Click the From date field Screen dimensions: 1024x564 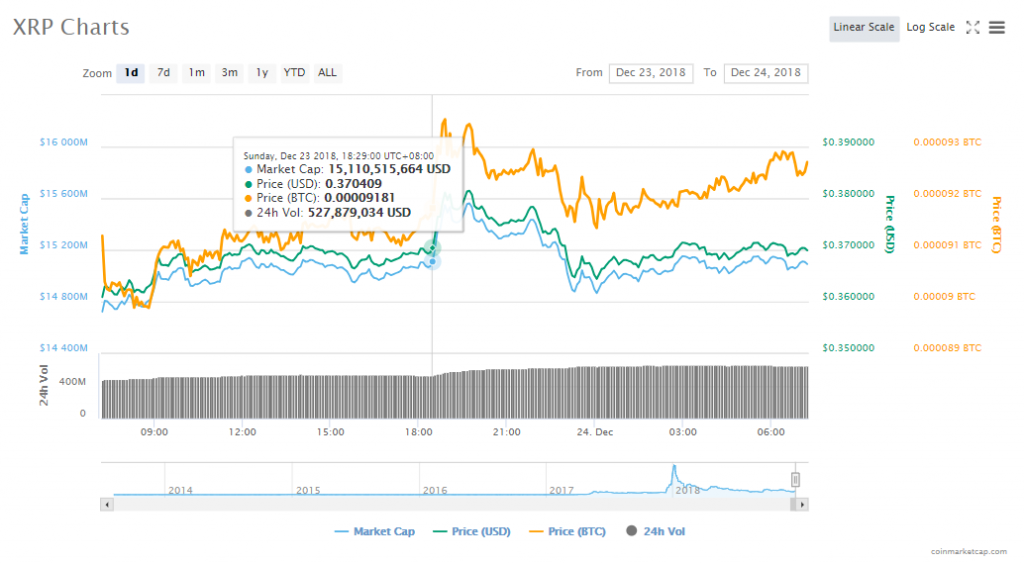pos(650,73)
